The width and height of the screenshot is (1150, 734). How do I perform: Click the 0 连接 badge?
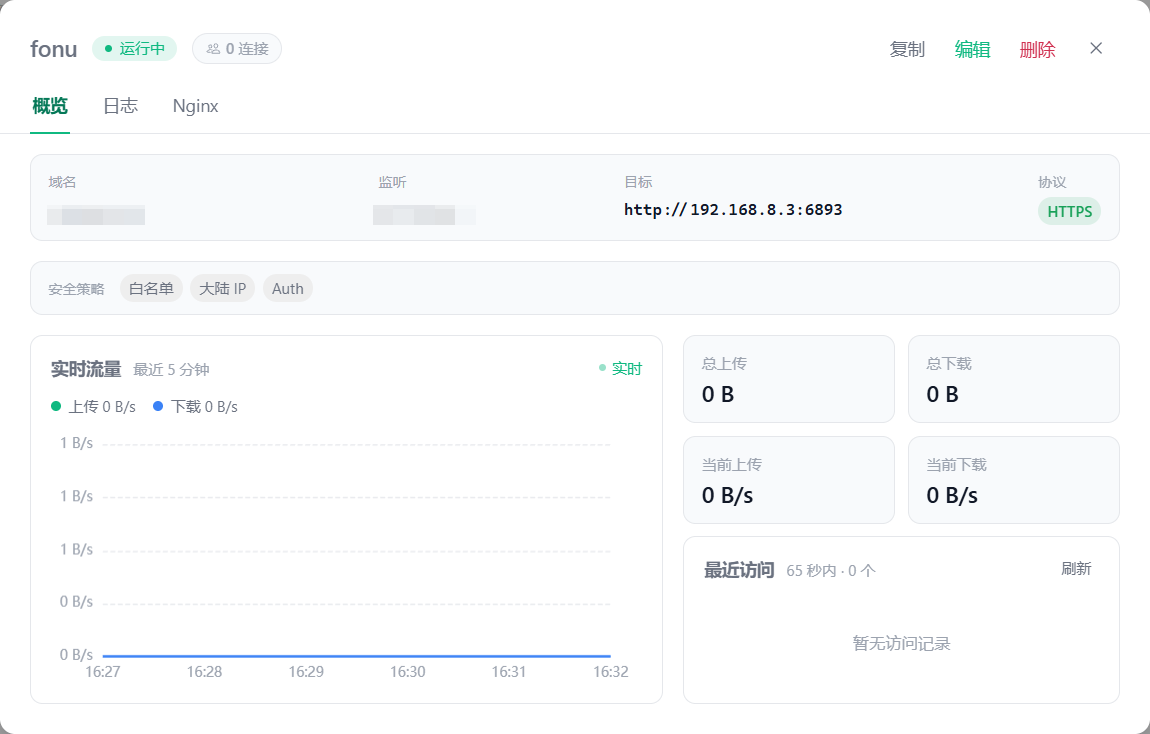coord(237,48)
